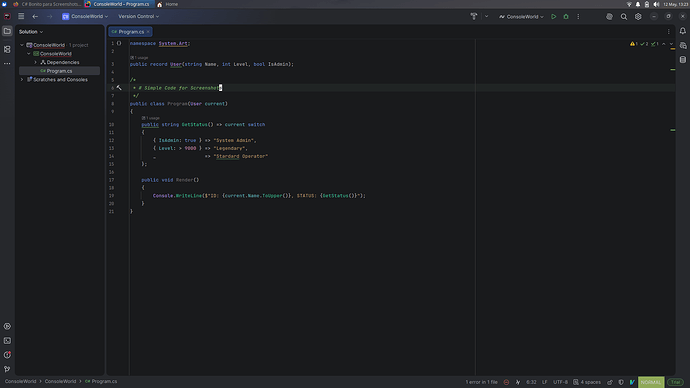Switch to Firefox 'C# Bonito para Screenshots' window

pos(47,4)
